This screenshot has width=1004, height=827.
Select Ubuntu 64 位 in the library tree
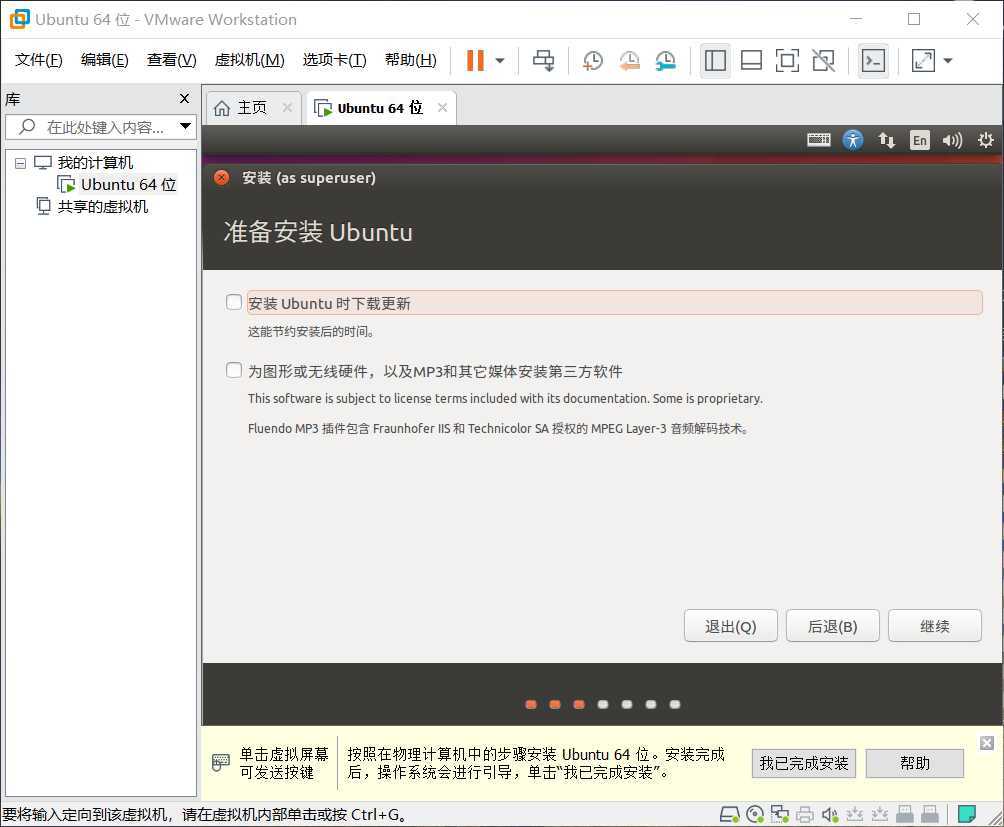pos(127,184)
